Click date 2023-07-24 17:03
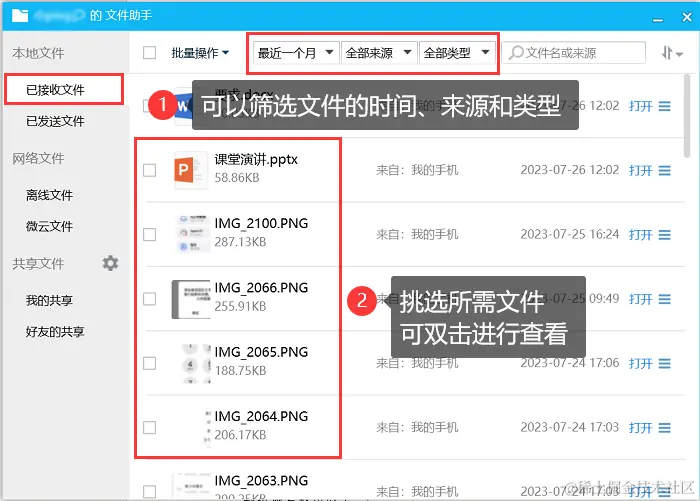This screenshot has width=700, height=501. [x=570, y=427]
